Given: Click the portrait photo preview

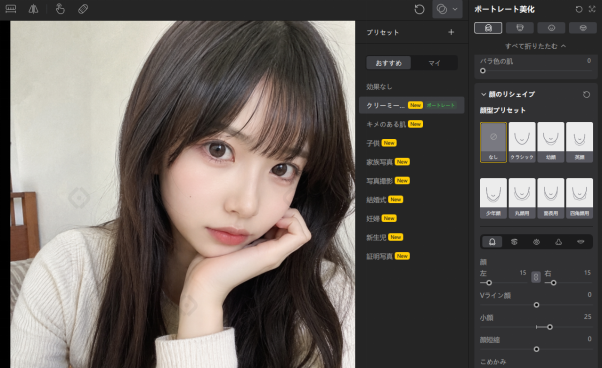Looking at the screenshot, I should pos(182,194).
